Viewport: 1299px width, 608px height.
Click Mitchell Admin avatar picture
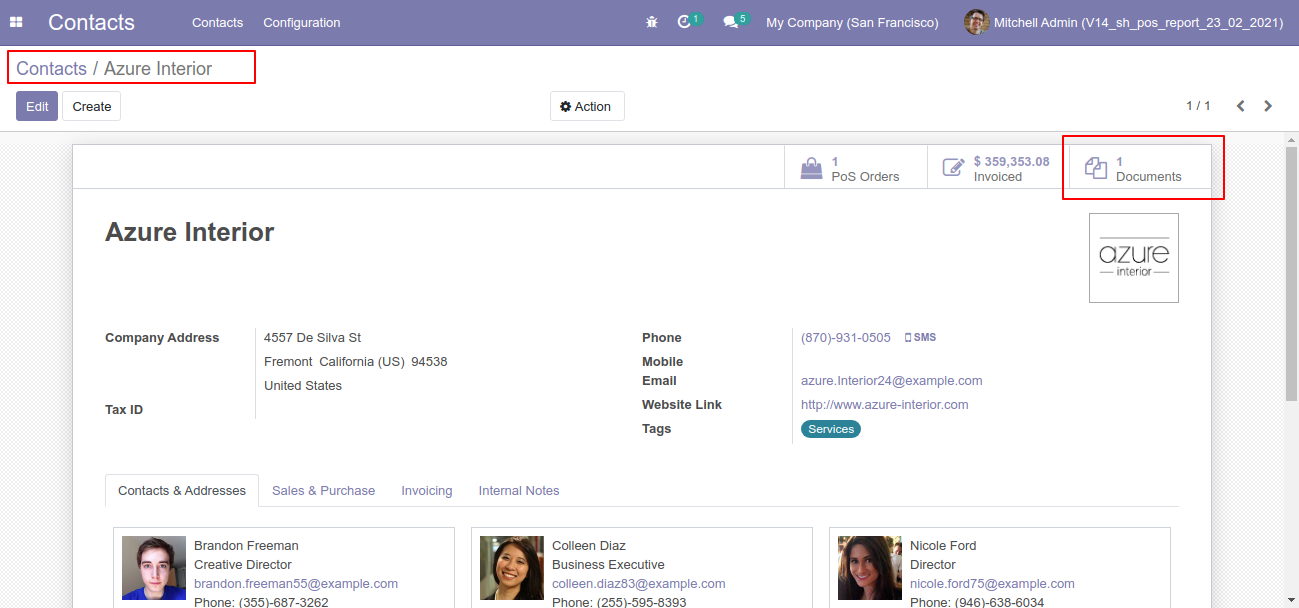click(977, 22)
